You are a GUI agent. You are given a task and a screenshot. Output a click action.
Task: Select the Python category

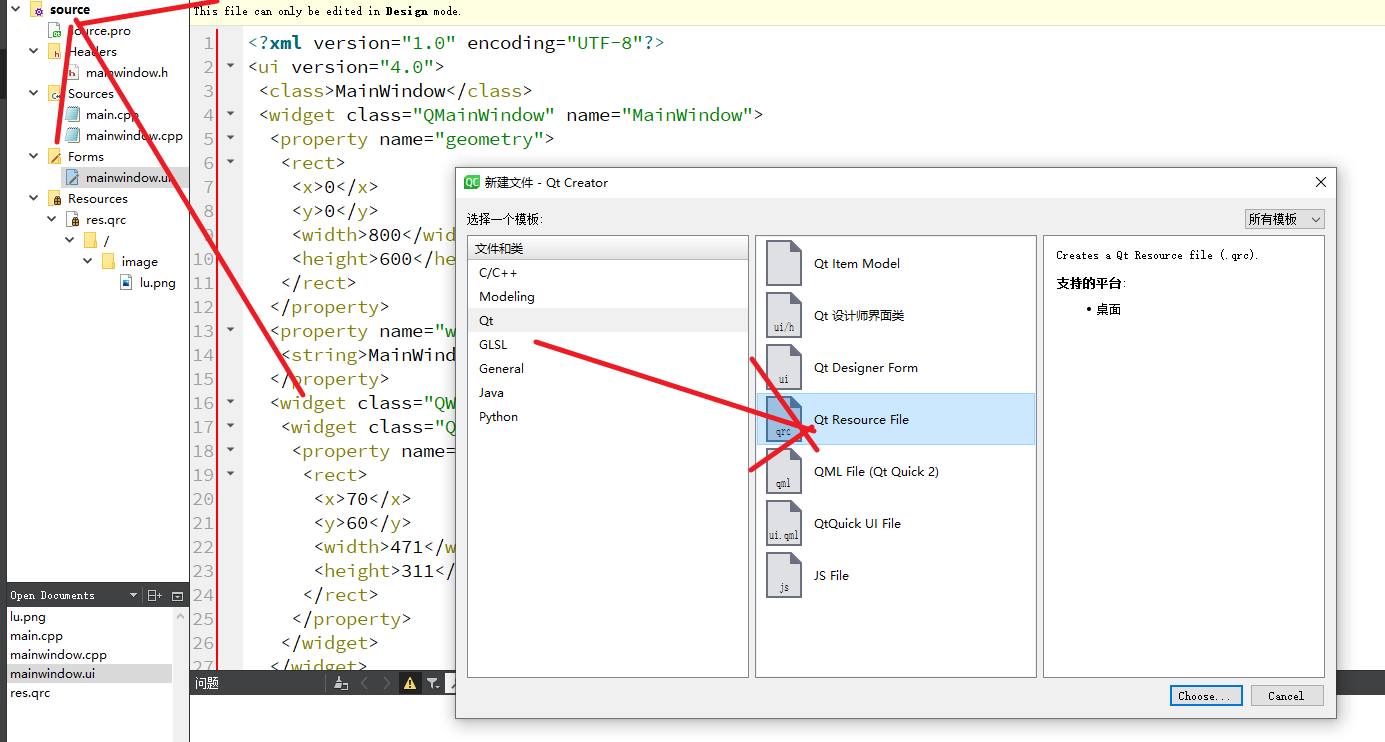pyautogui.click(x=608, y=416)
